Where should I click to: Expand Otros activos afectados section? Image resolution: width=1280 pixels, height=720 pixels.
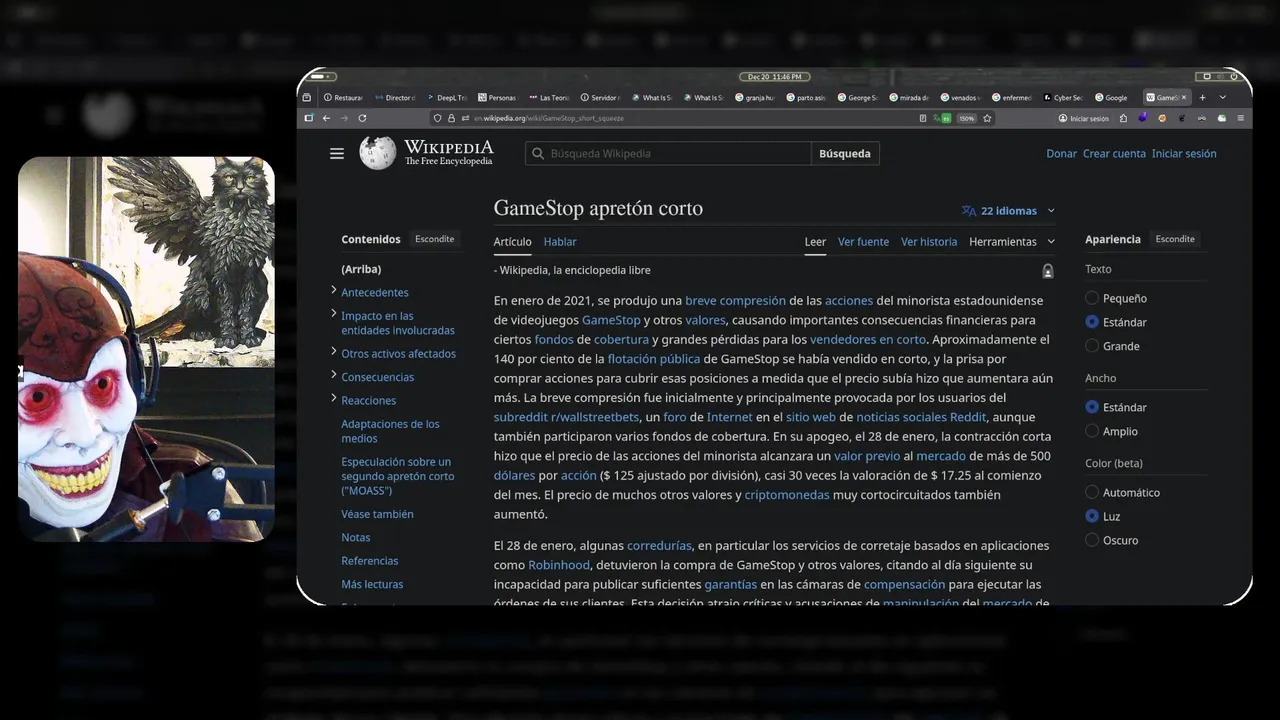coord(333,352)
